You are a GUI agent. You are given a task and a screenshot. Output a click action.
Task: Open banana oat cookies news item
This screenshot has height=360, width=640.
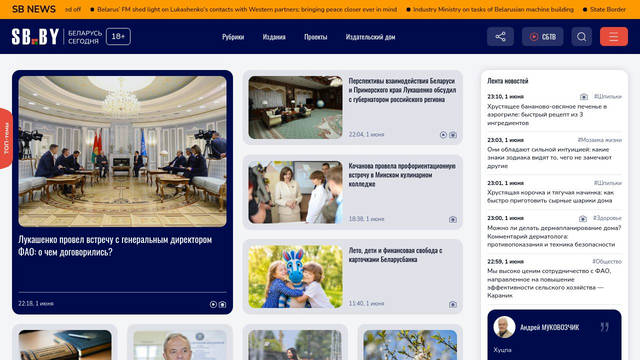coord(547,115)
